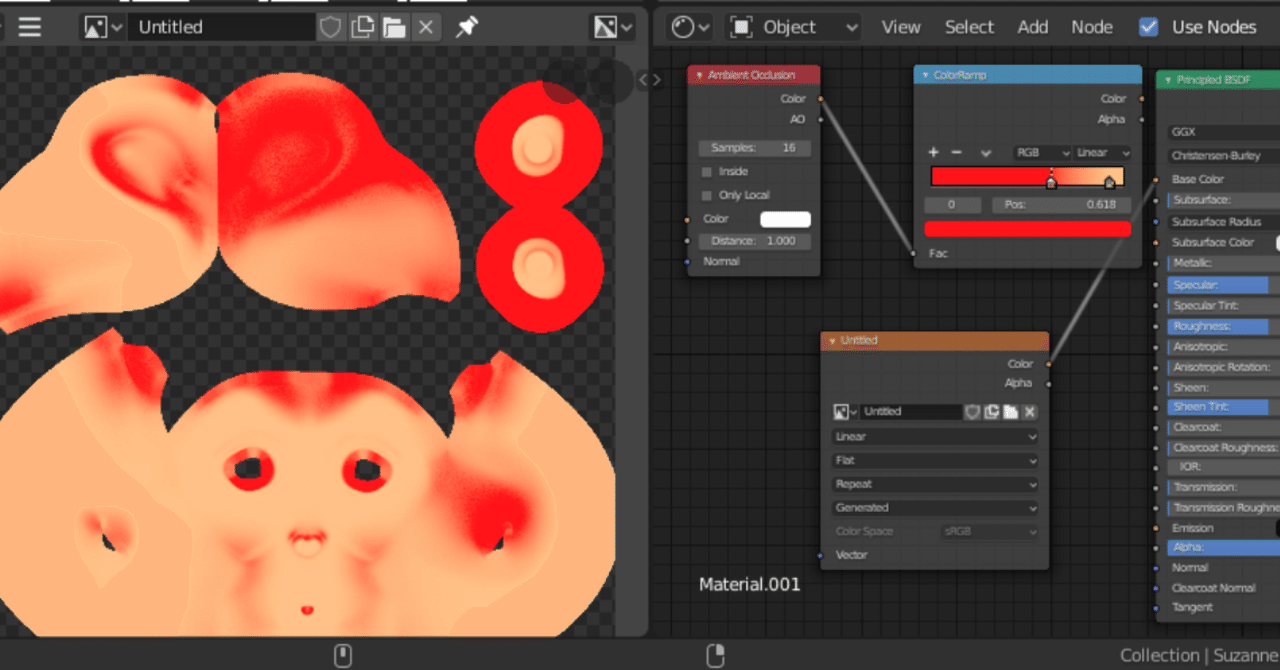Open the Generated source dropdown
The image size is (1280, 670).
935,508
